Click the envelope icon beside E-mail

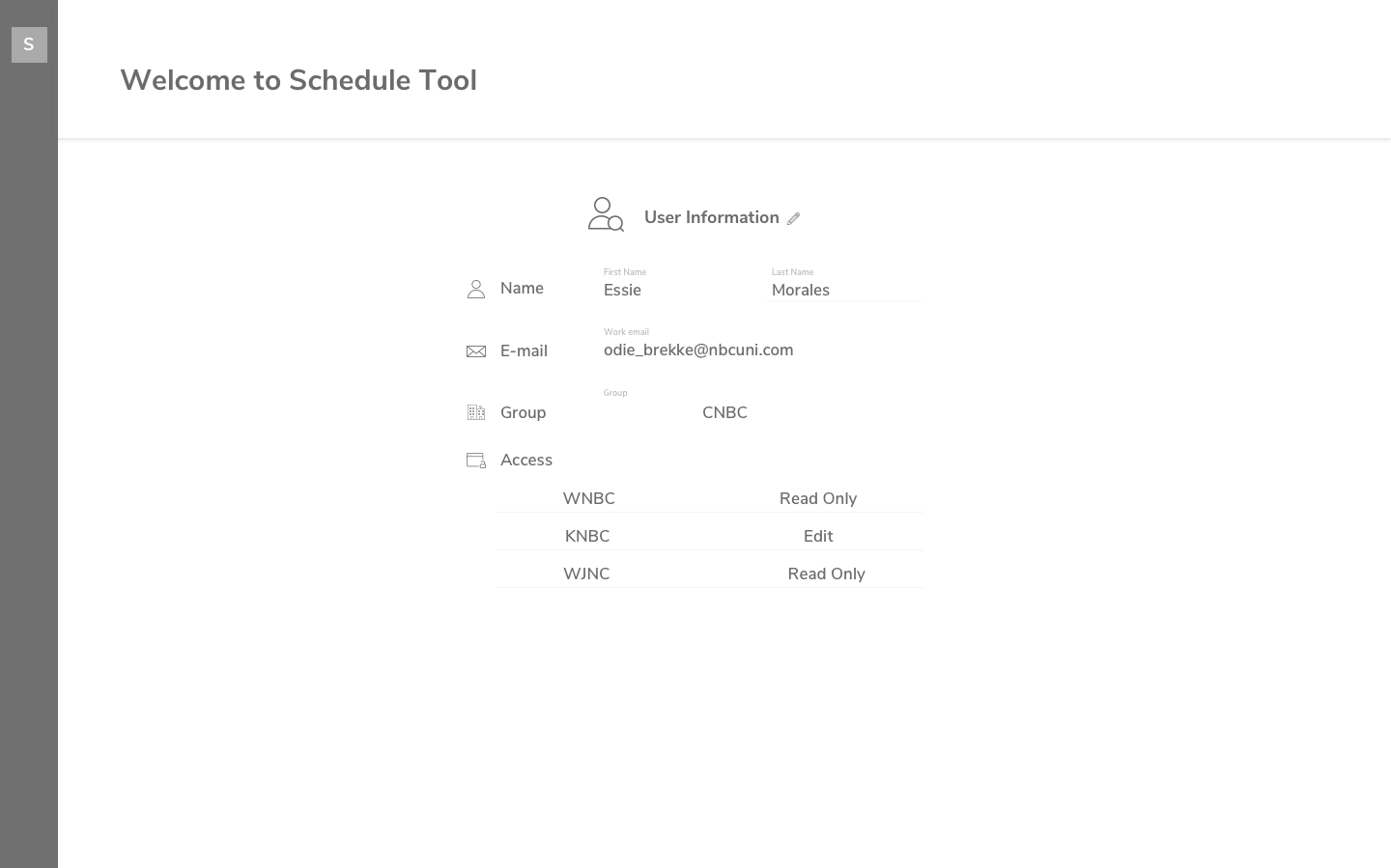476,351
